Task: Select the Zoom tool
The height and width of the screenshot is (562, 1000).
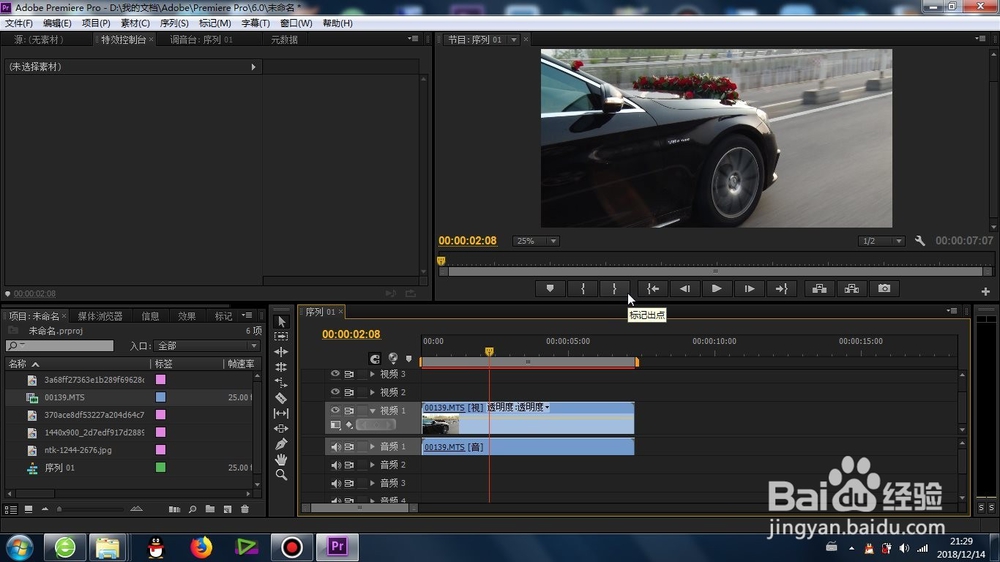Action: pos(281,475)
